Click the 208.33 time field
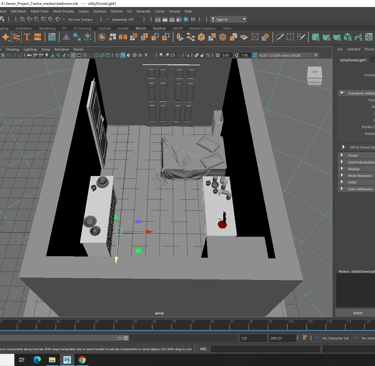This screenshot has height=366, width=375. tap(282, 338)
